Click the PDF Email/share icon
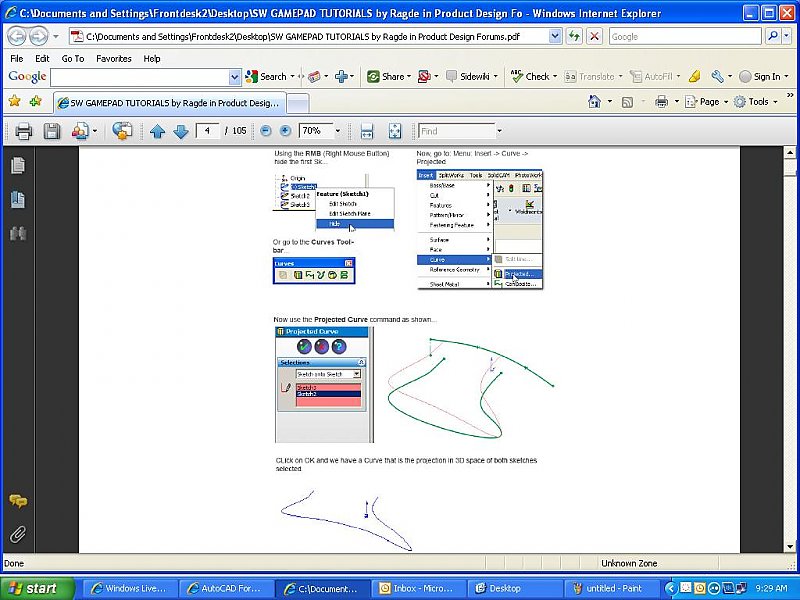Viewport: 800px width, 600px height. coord(80,131)
